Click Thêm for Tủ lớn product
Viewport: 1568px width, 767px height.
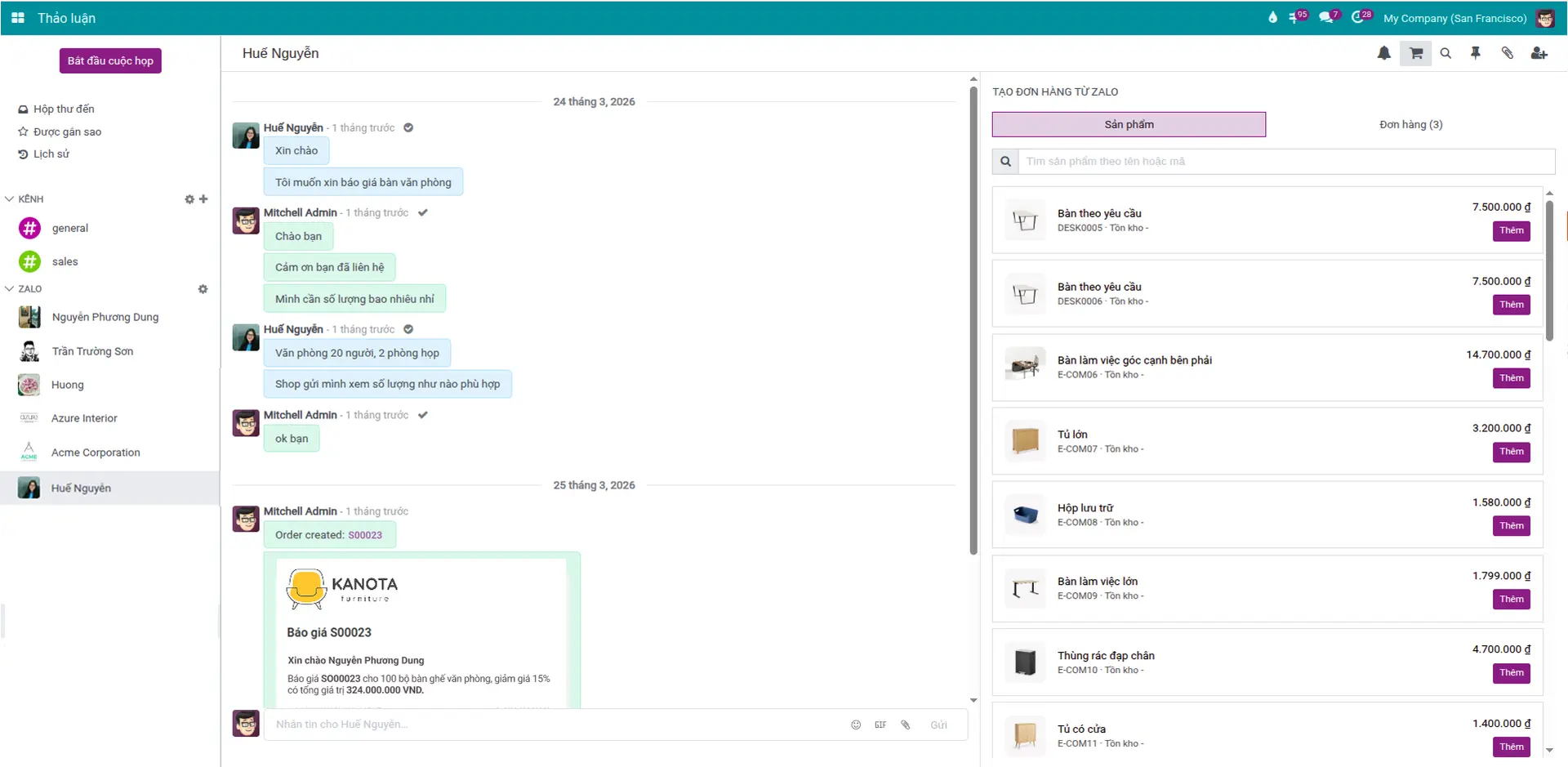pos(1511,452)
